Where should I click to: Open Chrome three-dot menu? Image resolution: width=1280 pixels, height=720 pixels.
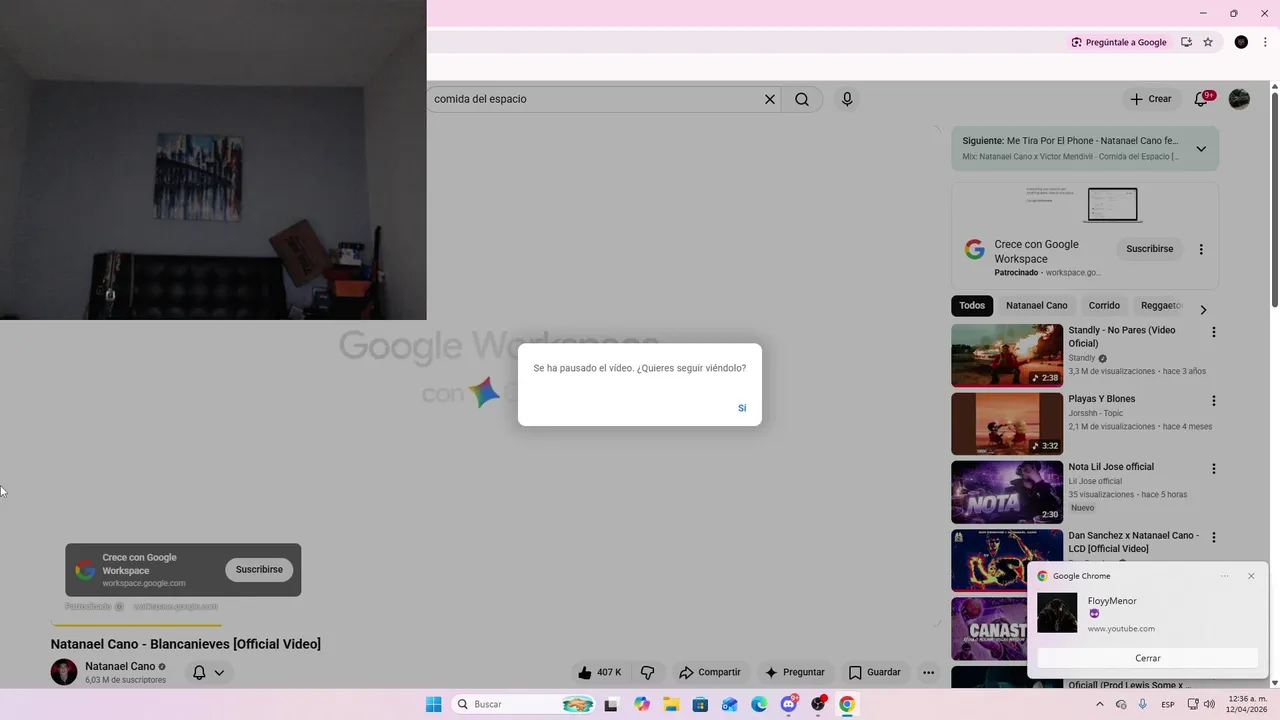[x=1265, y=42]
